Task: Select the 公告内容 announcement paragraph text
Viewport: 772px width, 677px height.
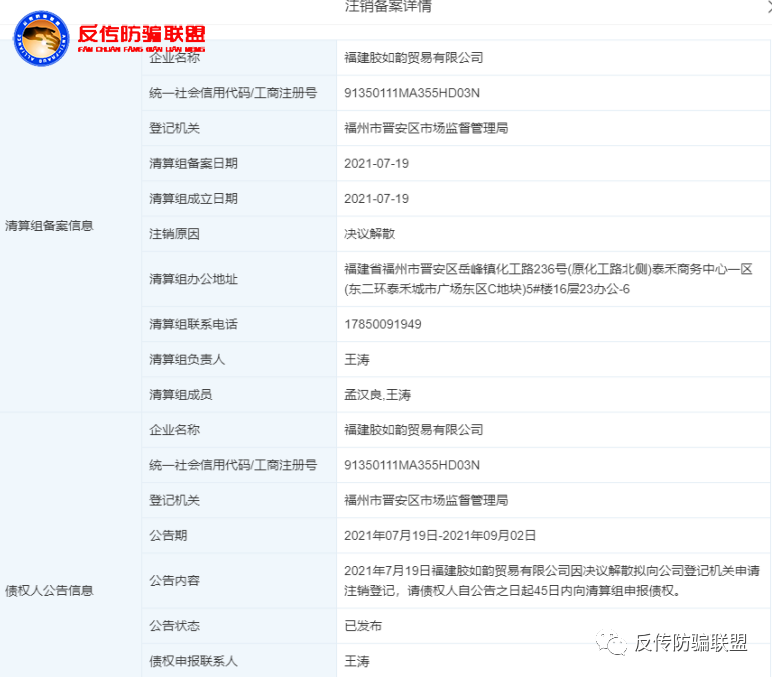Action: point(552,581)
